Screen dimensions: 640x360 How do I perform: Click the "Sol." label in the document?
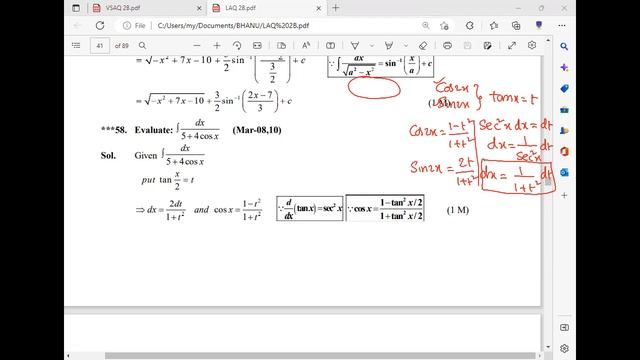click(108, 156)
